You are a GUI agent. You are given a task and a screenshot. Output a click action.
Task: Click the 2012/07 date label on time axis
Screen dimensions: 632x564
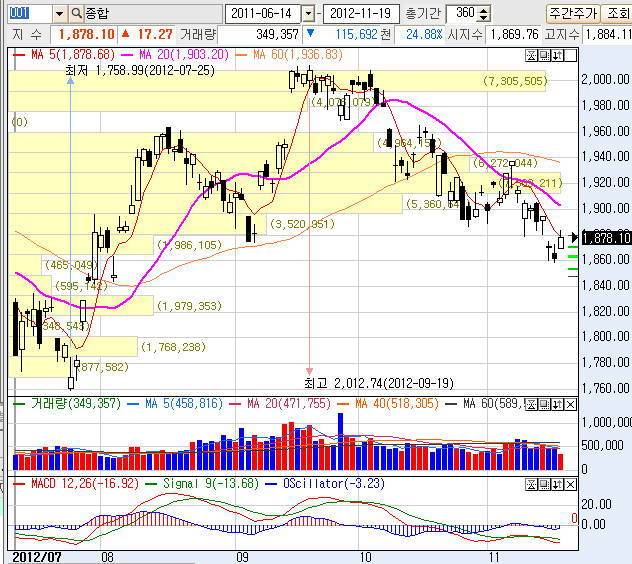(x=37, y=557)
